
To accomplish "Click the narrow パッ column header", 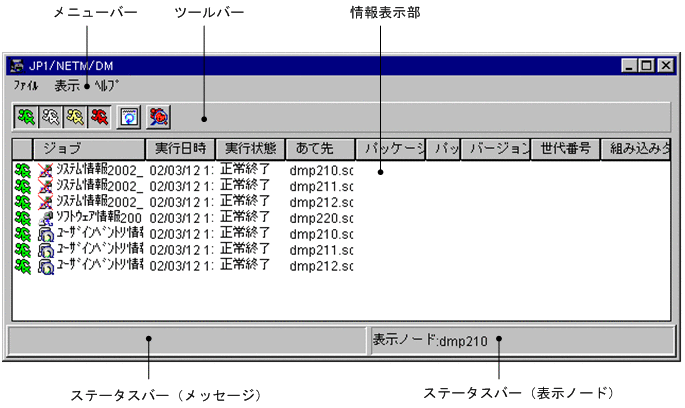I will (443, 149).
